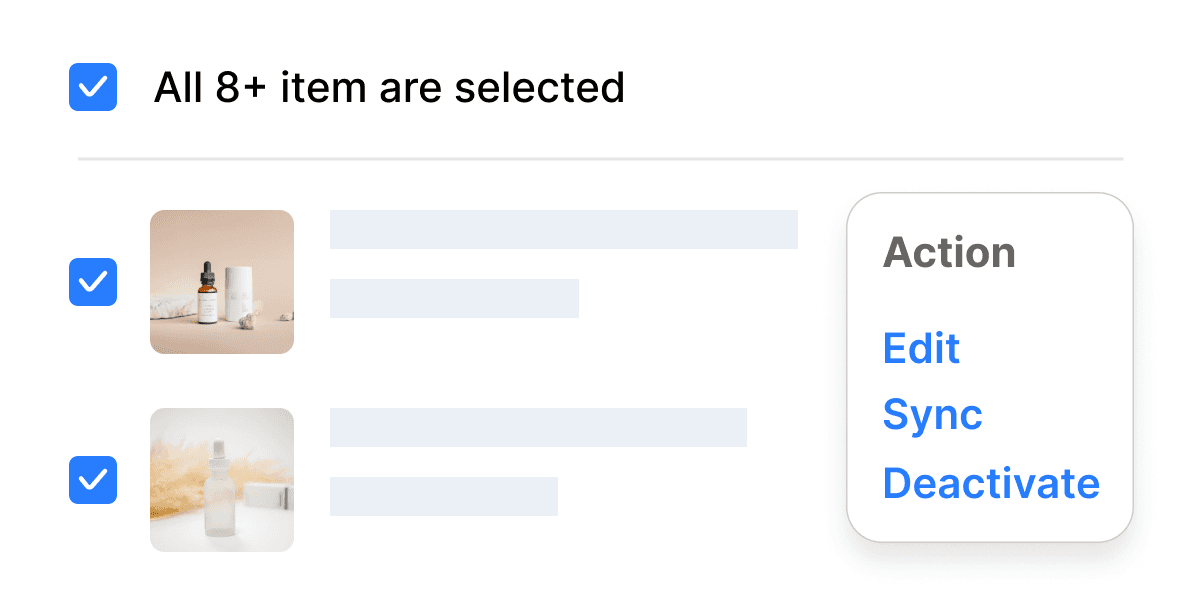Image resolution: width=1200 pixels, height=600 pixels.
Task: Choose Edit from the Action menu
Action: pos(921,348)
